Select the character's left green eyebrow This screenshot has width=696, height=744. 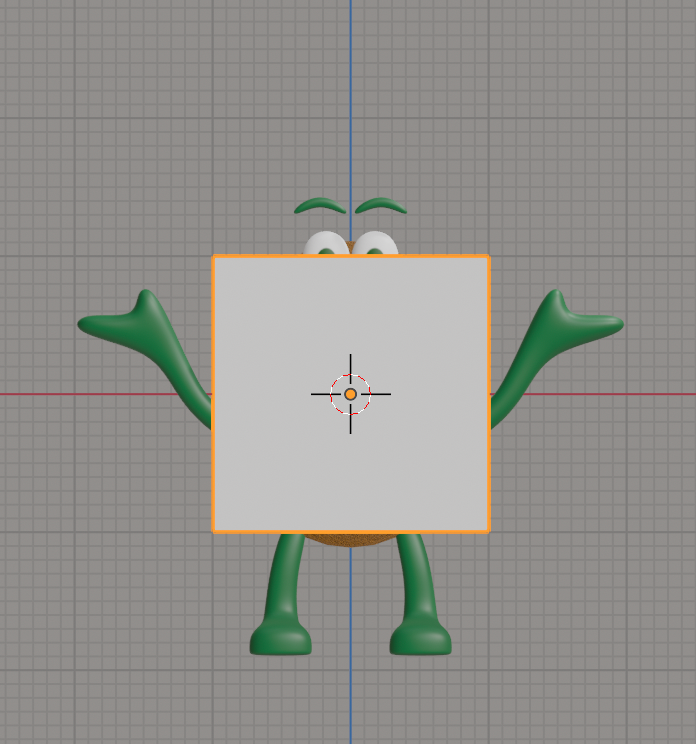pos(319,205)
